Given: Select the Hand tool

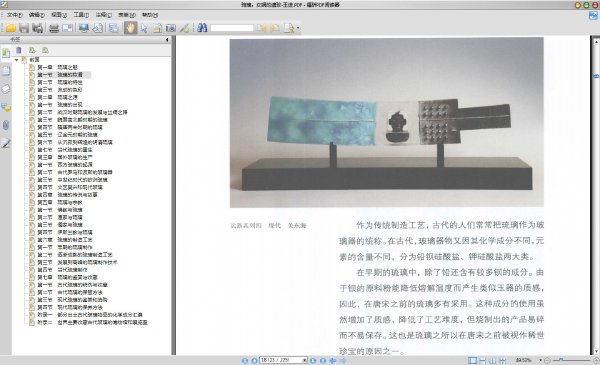Looking at the screenshot, I should click(x=130, y=28).
